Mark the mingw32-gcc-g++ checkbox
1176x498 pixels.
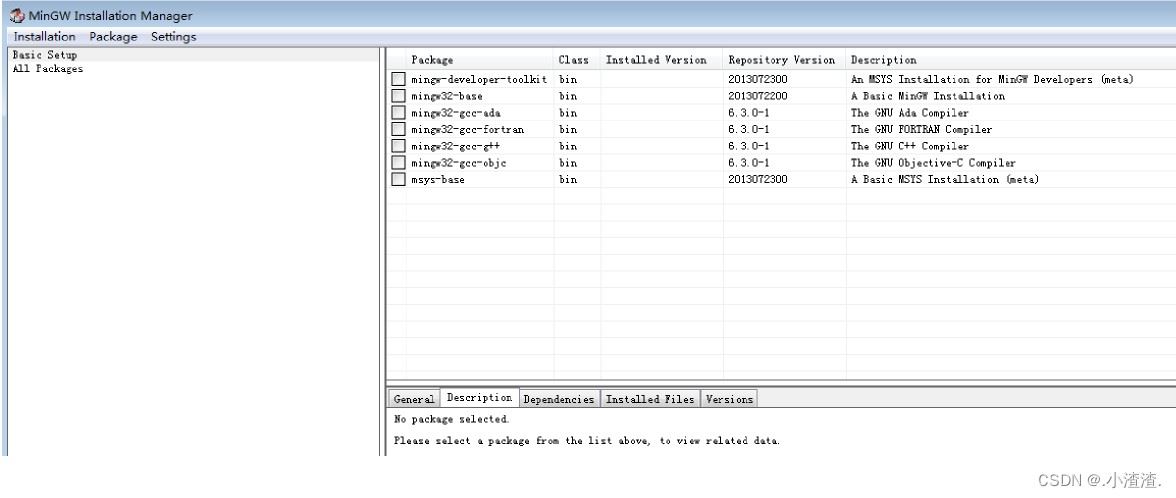pos(398,146)
